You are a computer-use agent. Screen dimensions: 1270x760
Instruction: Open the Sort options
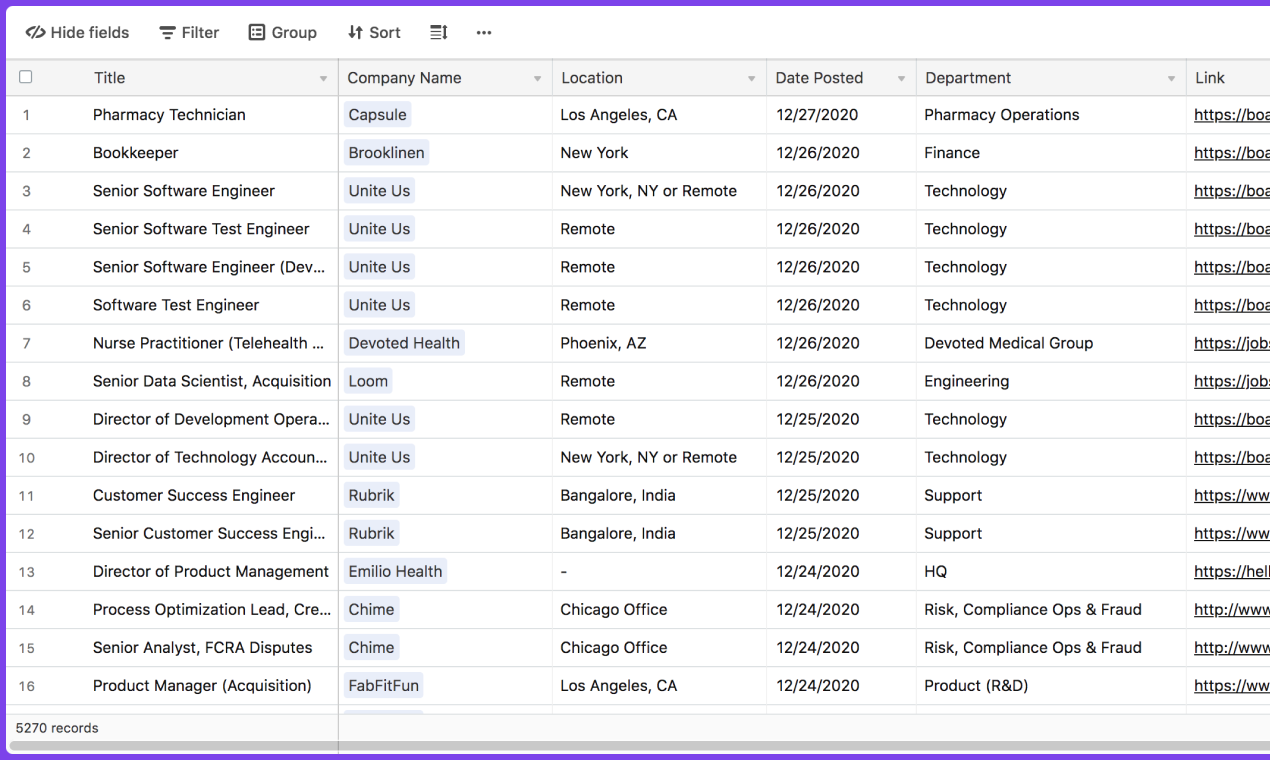click(x=373, y=32)
